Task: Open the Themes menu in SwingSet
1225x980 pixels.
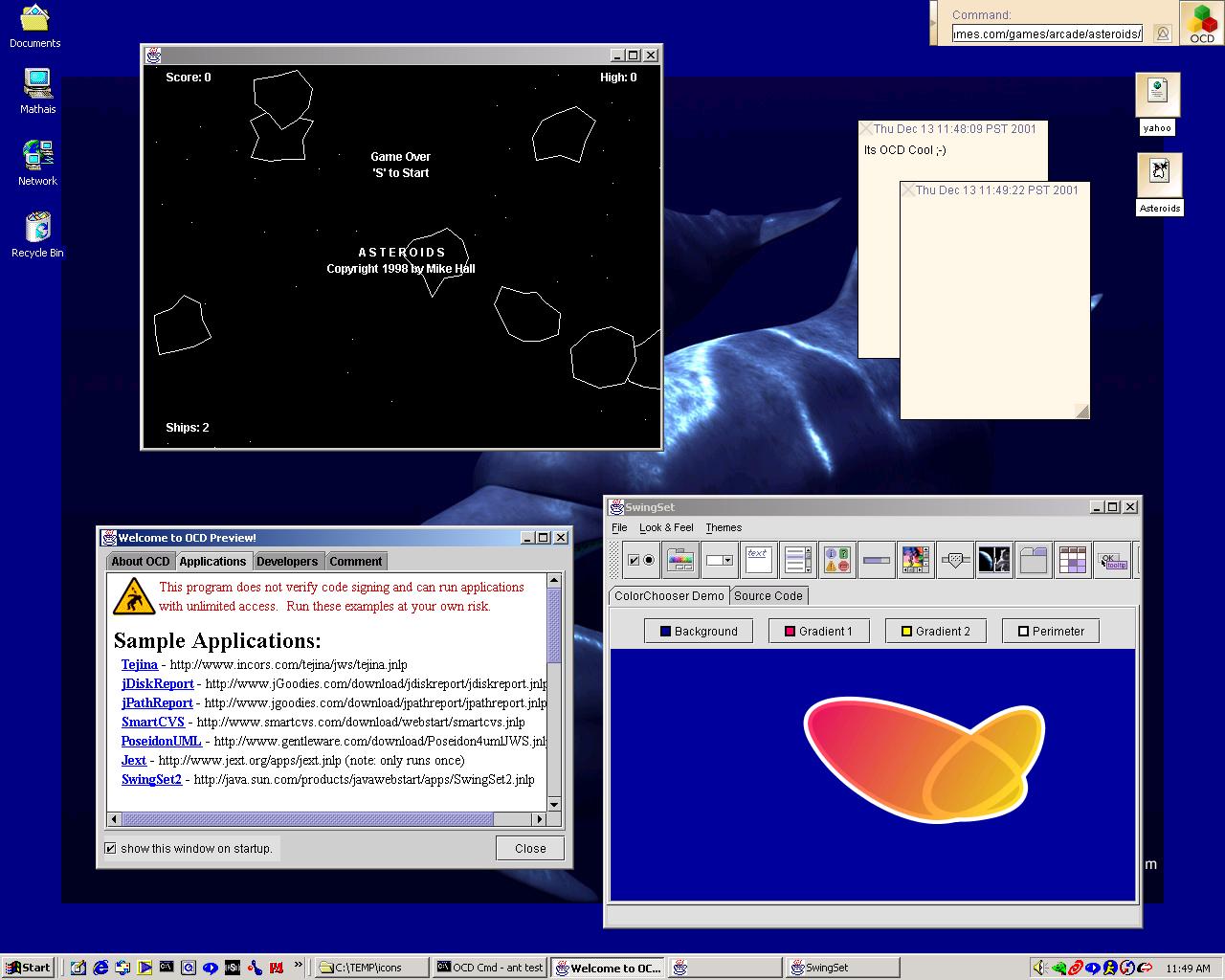Action: (724, 527)
